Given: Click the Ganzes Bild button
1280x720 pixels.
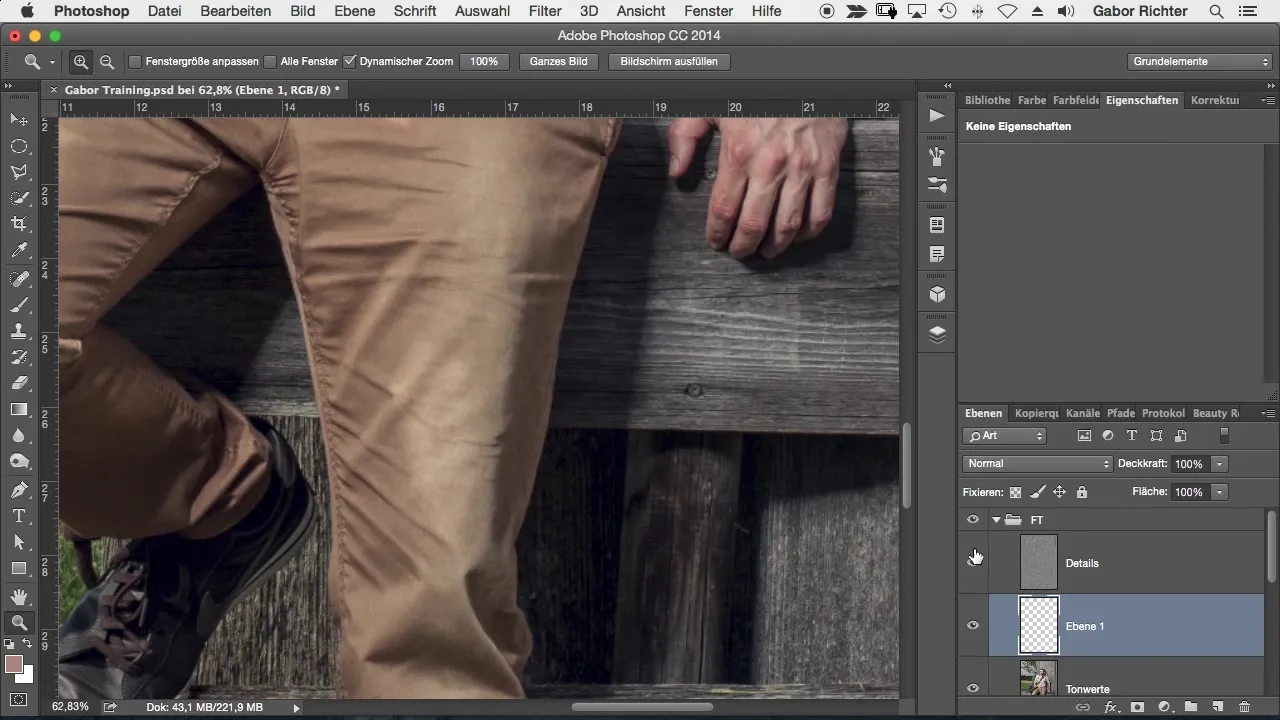Looking at the screenshot, I should tap(559, 62).
